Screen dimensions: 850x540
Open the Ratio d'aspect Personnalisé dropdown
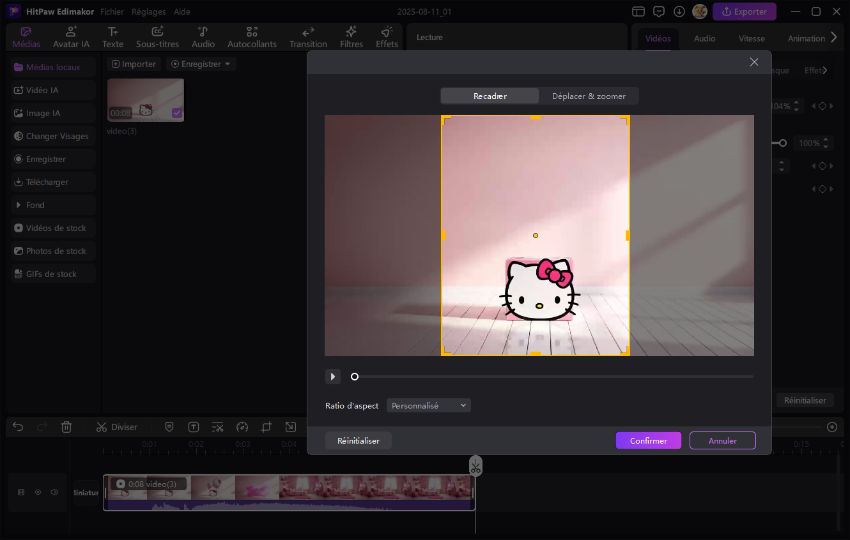[x=428, y=406]
